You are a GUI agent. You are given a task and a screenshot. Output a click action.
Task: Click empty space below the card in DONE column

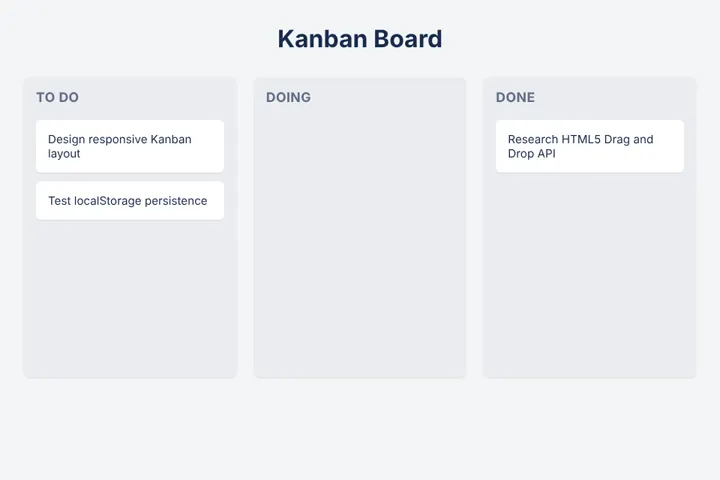tap(590, 276)
